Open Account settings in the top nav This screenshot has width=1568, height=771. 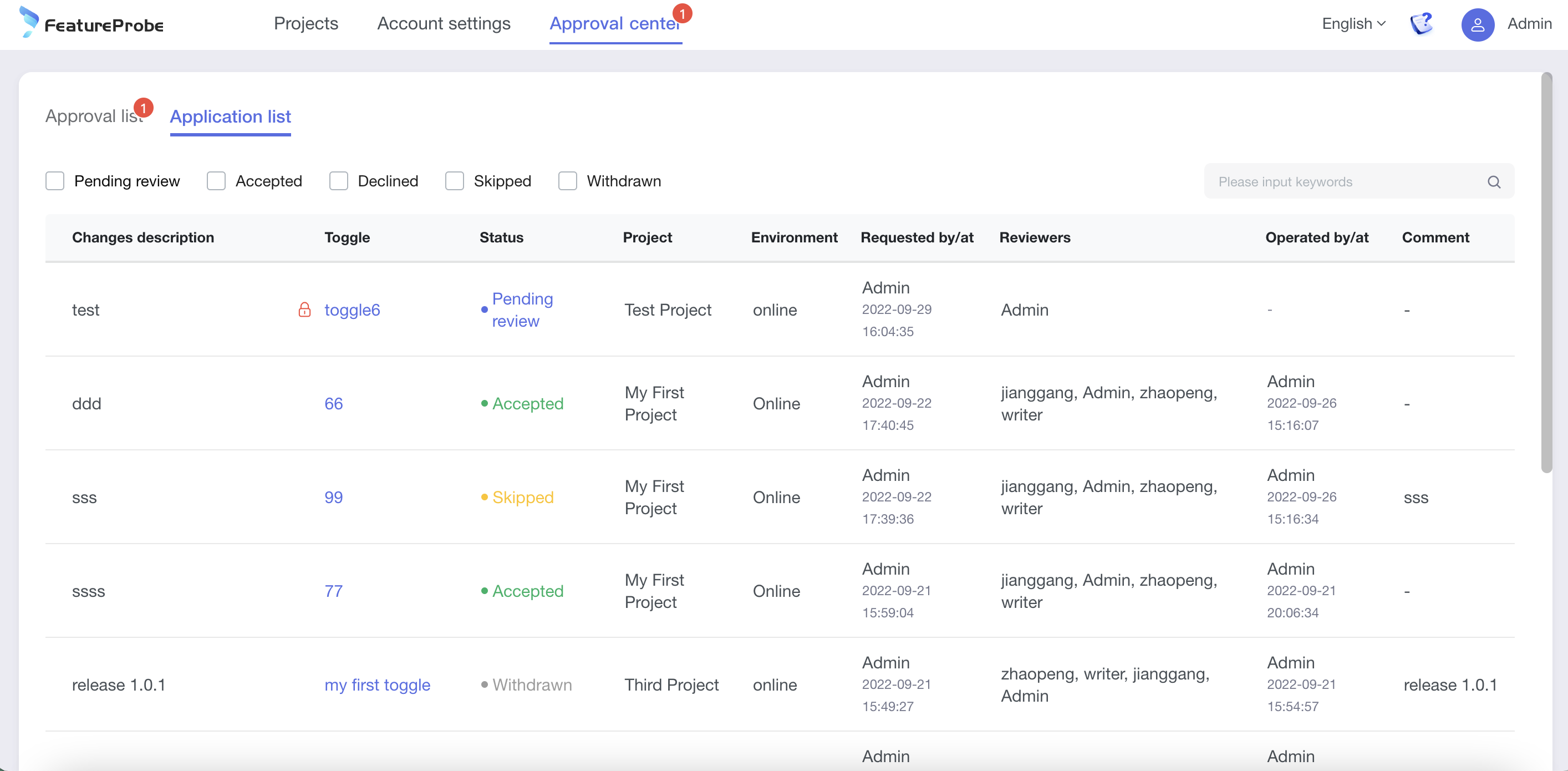443,24
